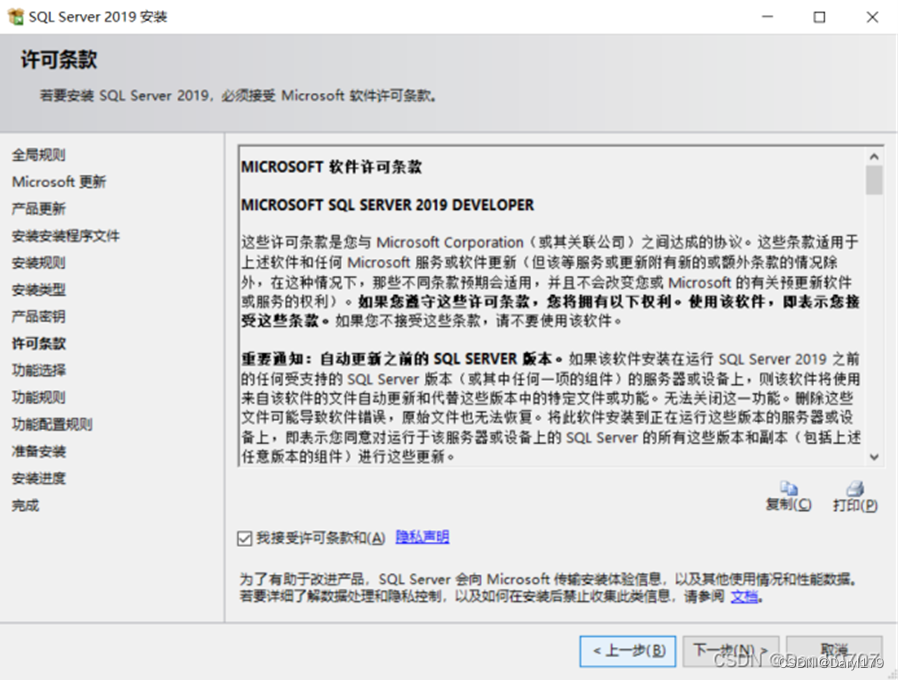Select the 功能选择 step
The image size is (899, 680).
(x=39, y=370)
